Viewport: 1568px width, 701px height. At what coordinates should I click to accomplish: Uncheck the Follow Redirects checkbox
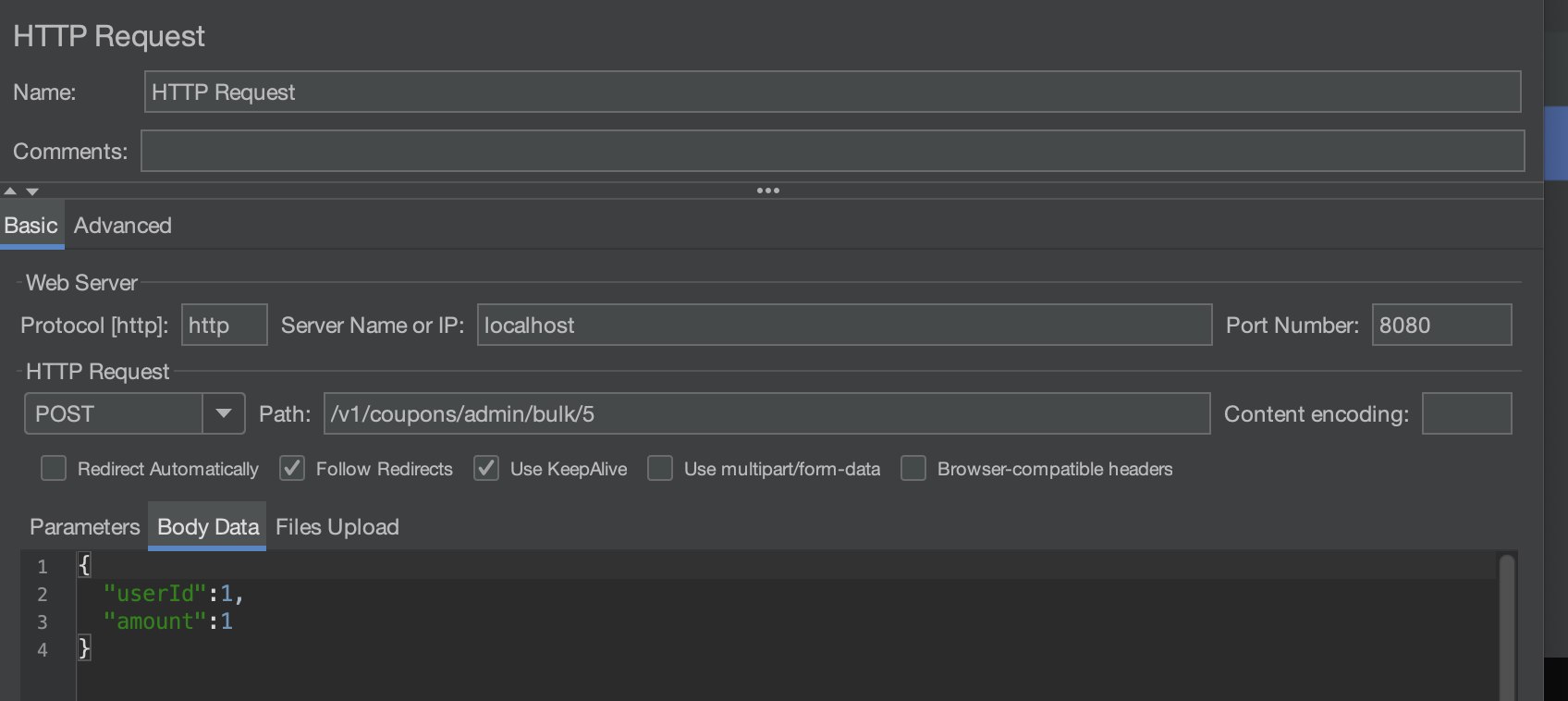coord(292,469)
